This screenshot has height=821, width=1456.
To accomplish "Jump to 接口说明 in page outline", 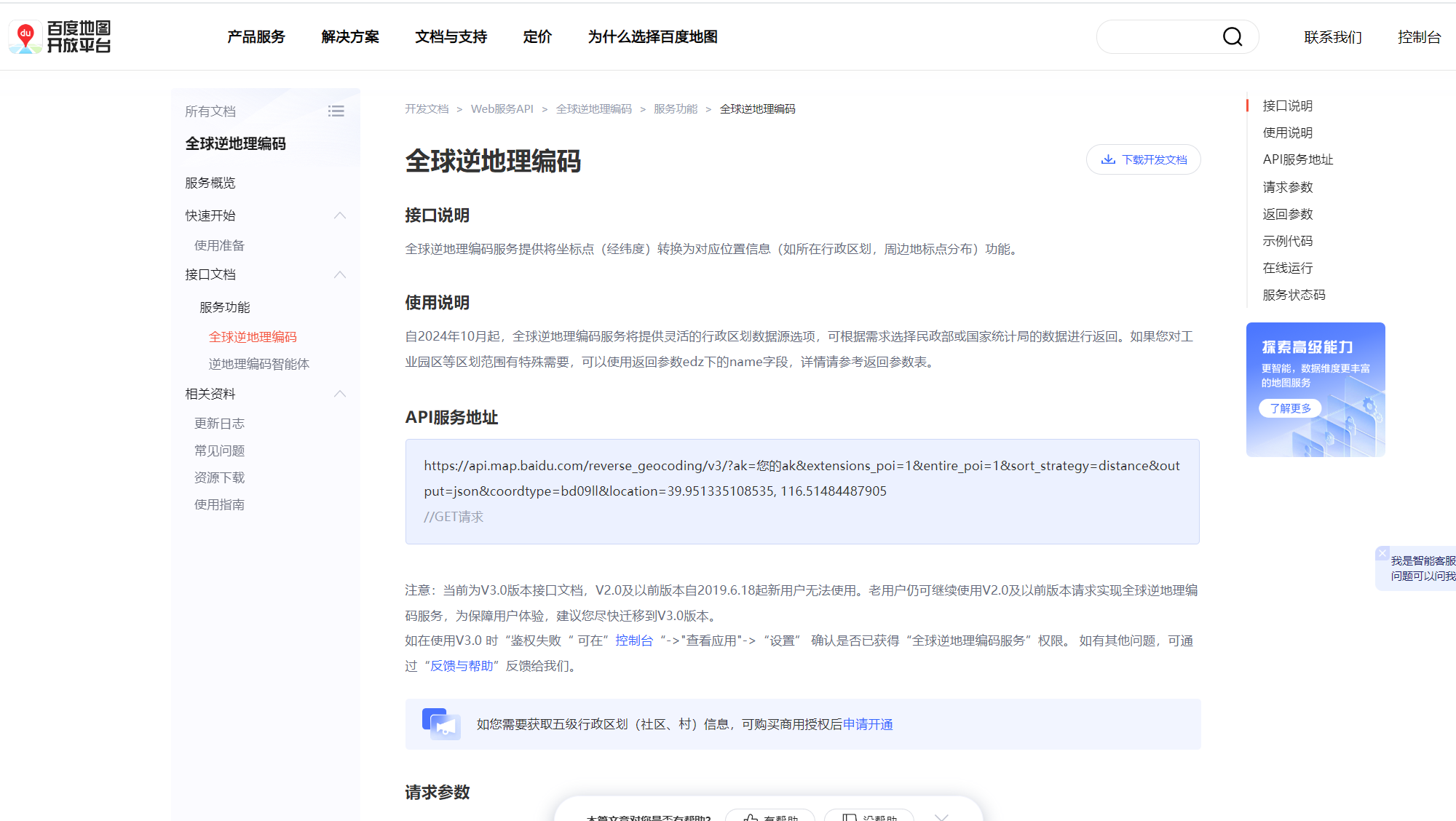I will (x=1287, y=106).
